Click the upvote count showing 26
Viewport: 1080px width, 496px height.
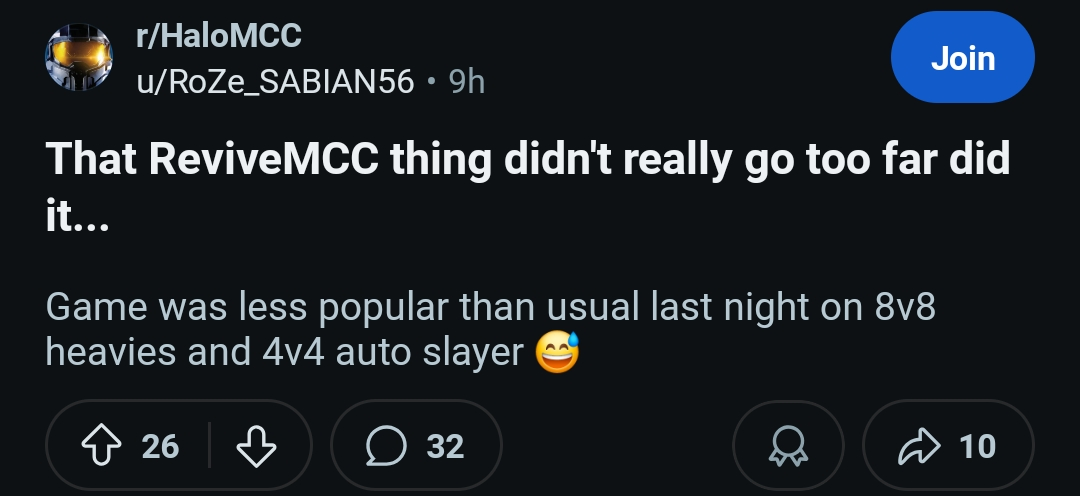click(x=161, y=445)
